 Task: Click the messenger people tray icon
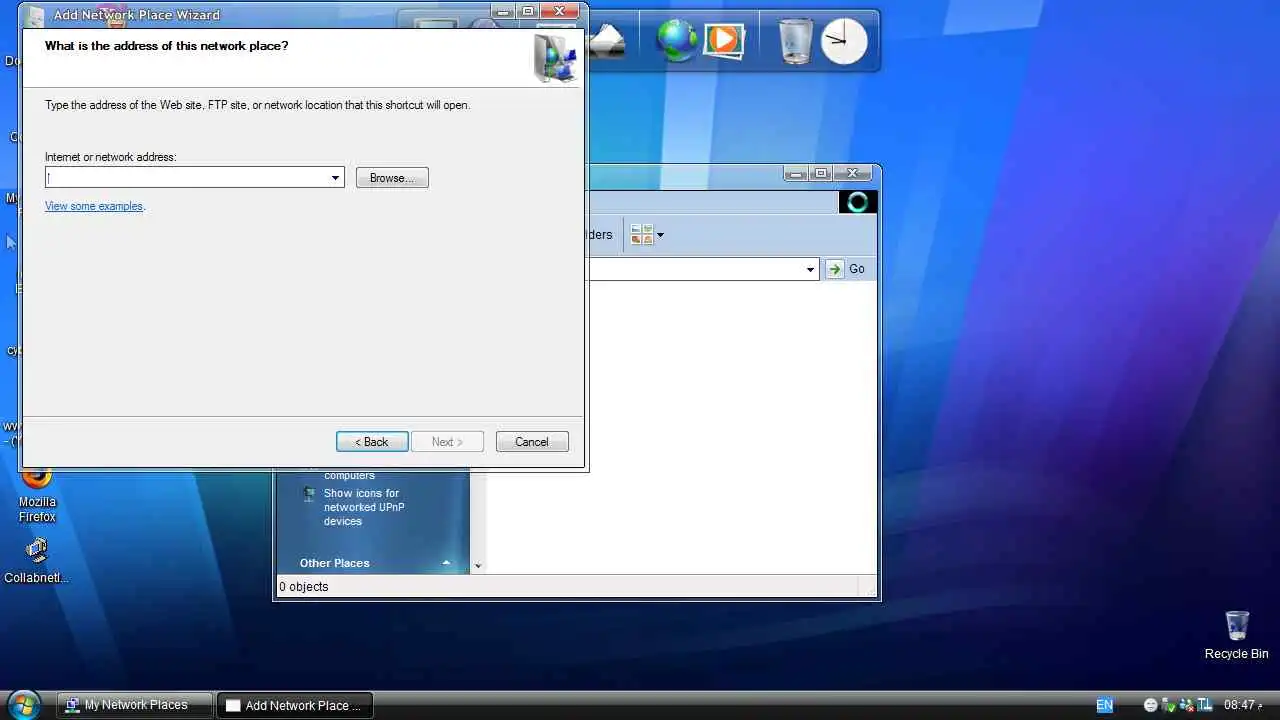[1187, 705]
